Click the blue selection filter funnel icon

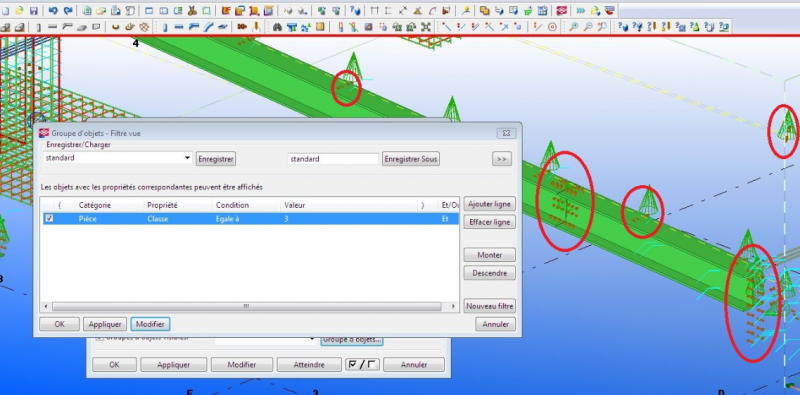(292, 27)
